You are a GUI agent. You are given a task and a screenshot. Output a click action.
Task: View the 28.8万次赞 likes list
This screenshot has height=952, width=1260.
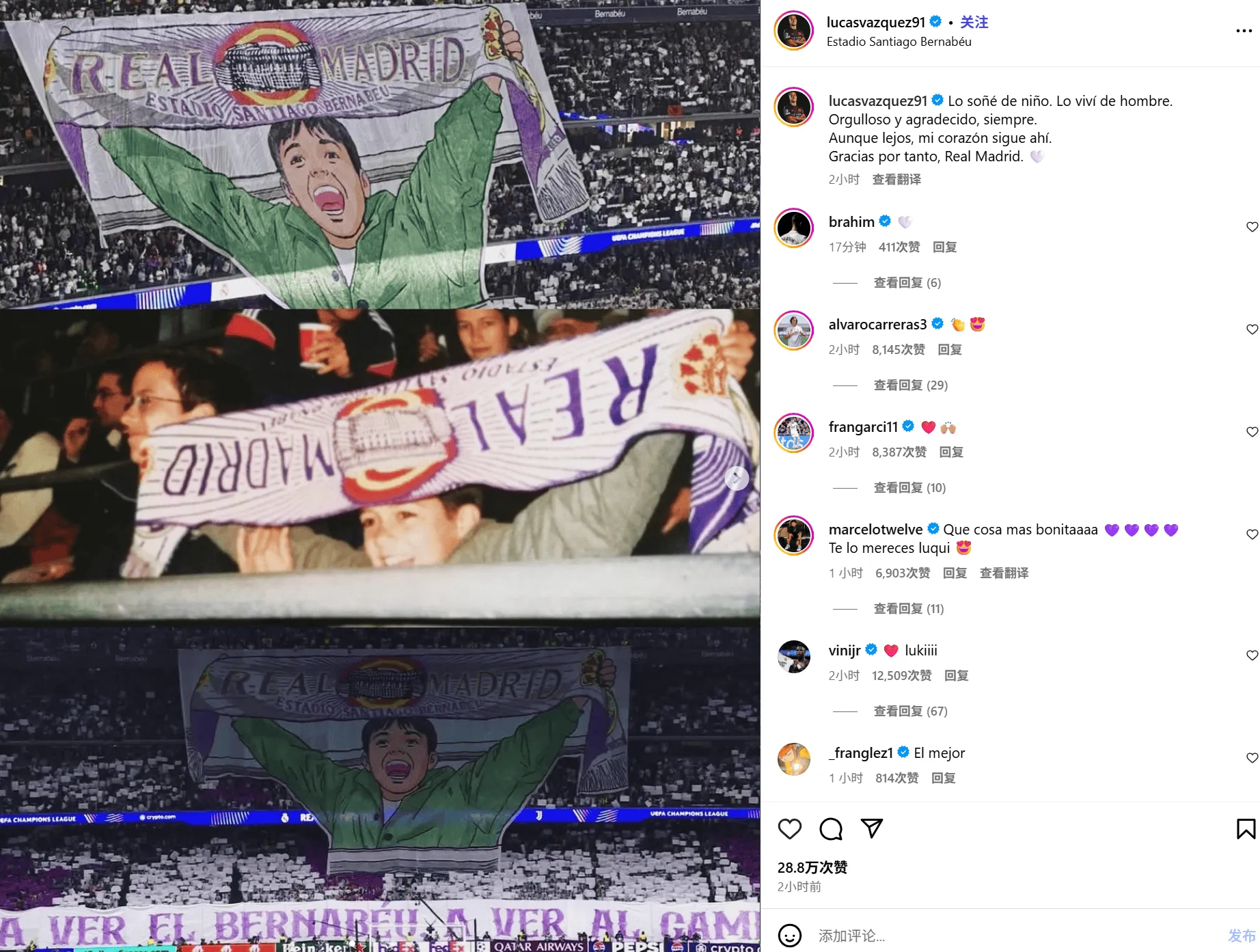click(x=812, y=868)
